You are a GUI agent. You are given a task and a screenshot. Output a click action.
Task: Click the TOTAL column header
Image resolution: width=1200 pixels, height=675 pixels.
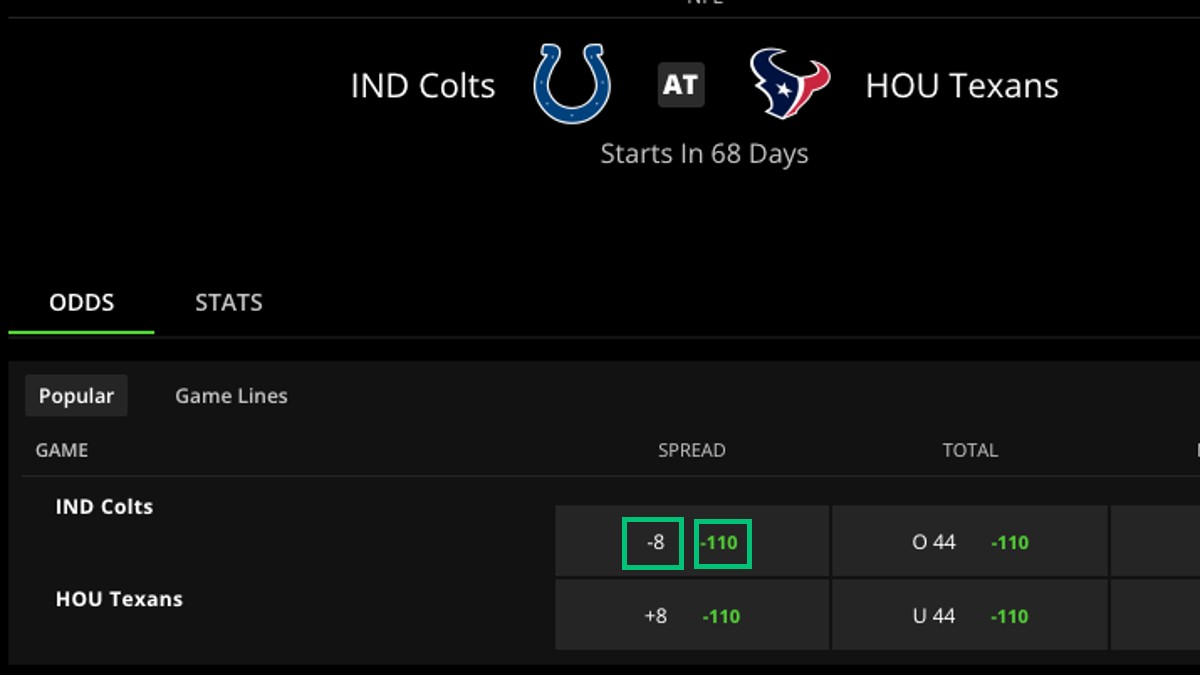point(970,450)
